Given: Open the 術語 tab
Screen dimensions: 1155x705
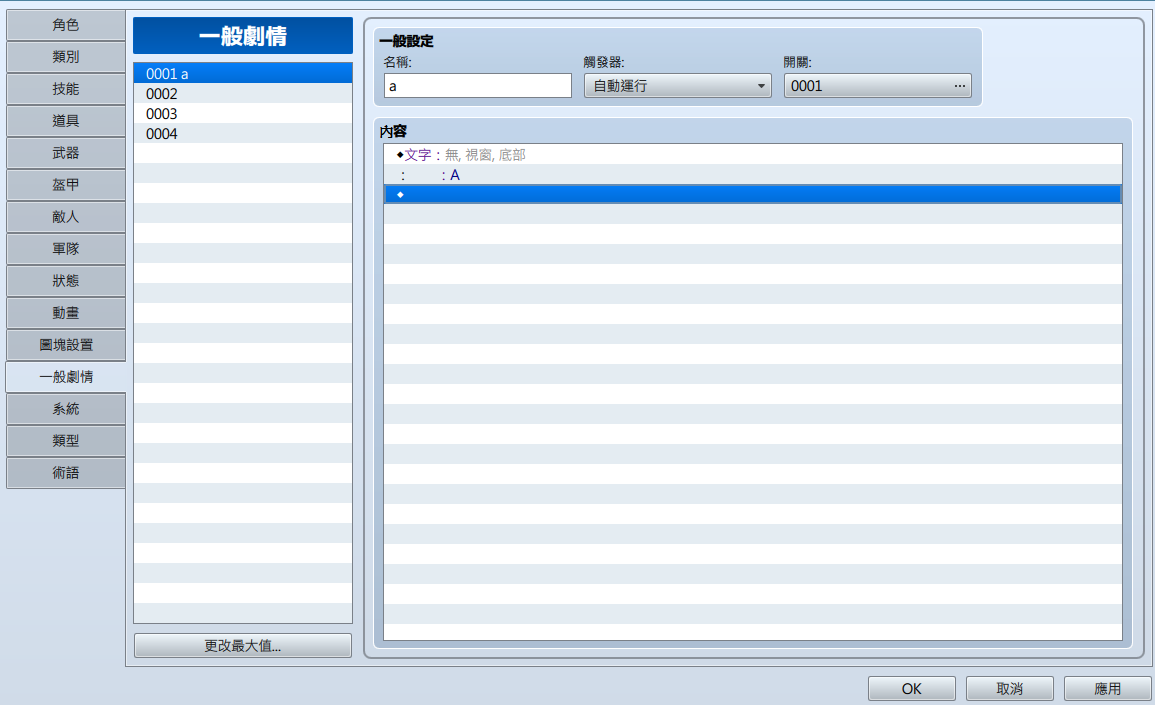Looking at the screenshot, I should coord(66,473).
